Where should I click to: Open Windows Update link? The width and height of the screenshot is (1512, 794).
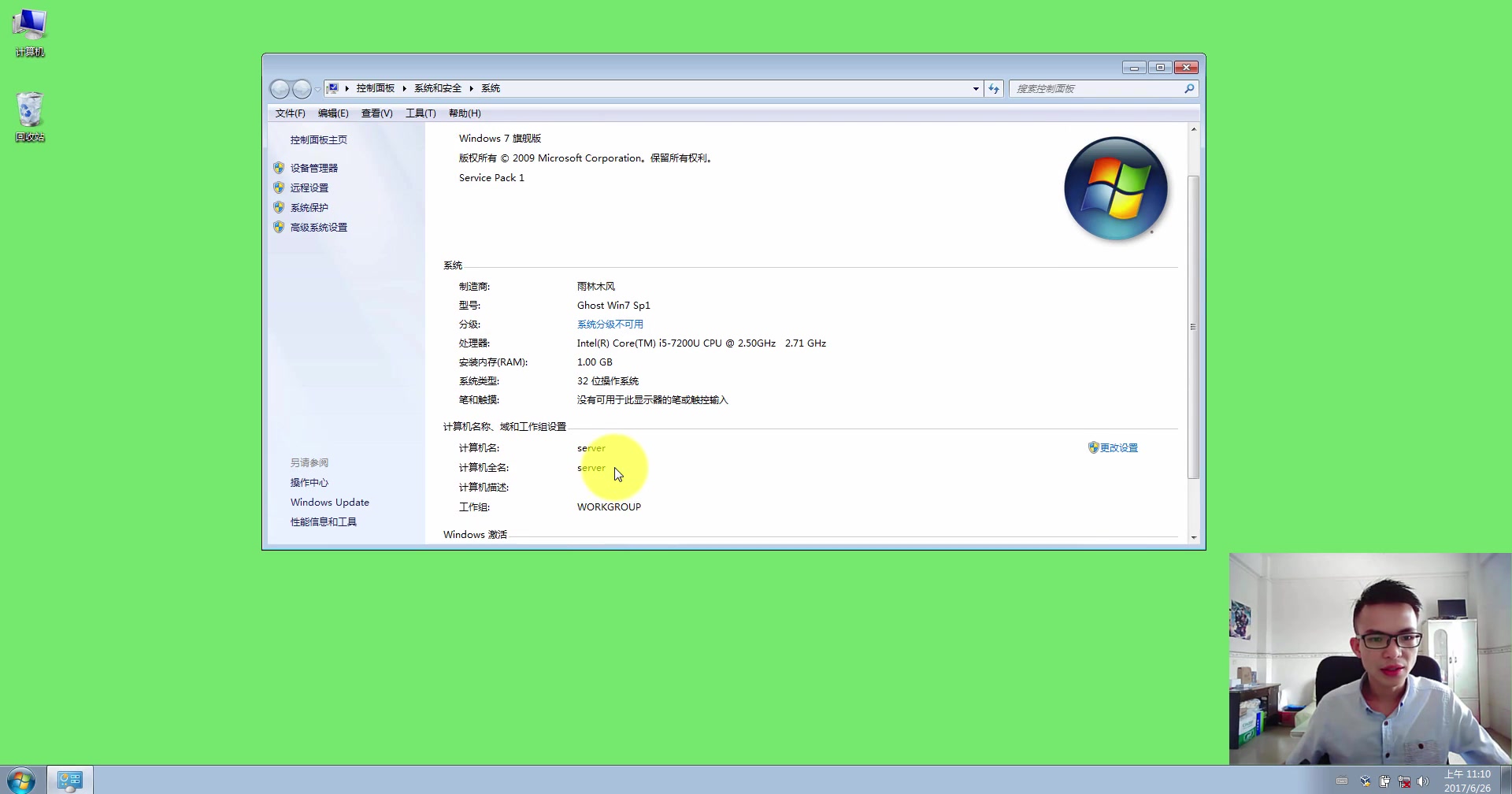pyautogui.click(x=329, y=502)
